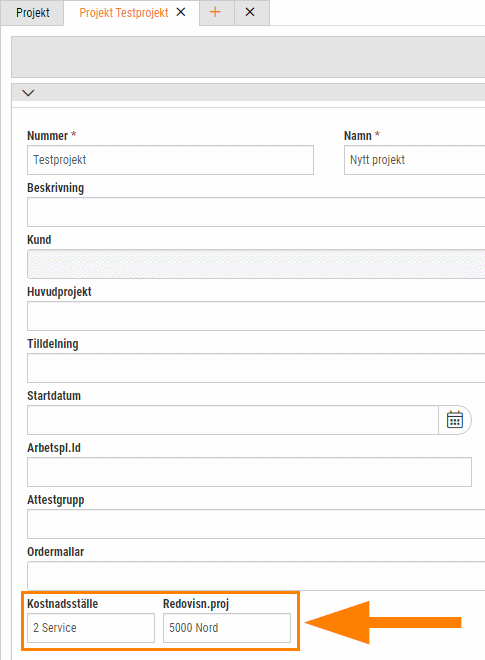Focus the Namn field with Nytt projekt
485x660 pixels.
coord(414,160)
